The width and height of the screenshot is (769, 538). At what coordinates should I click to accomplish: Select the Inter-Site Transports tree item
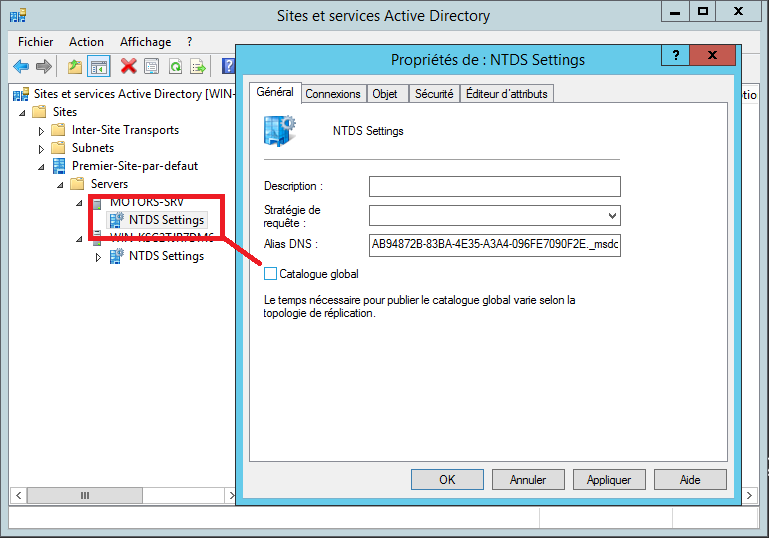pos(125,130)
